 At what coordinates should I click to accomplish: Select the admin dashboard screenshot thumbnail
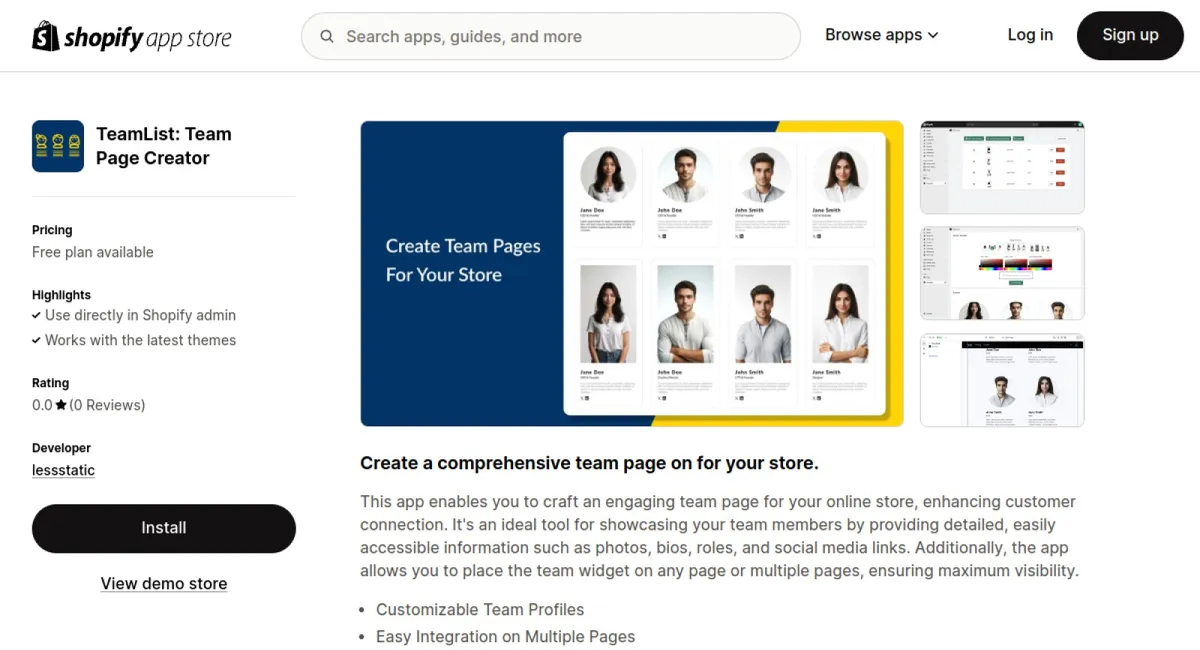[x=1001, y=166]
